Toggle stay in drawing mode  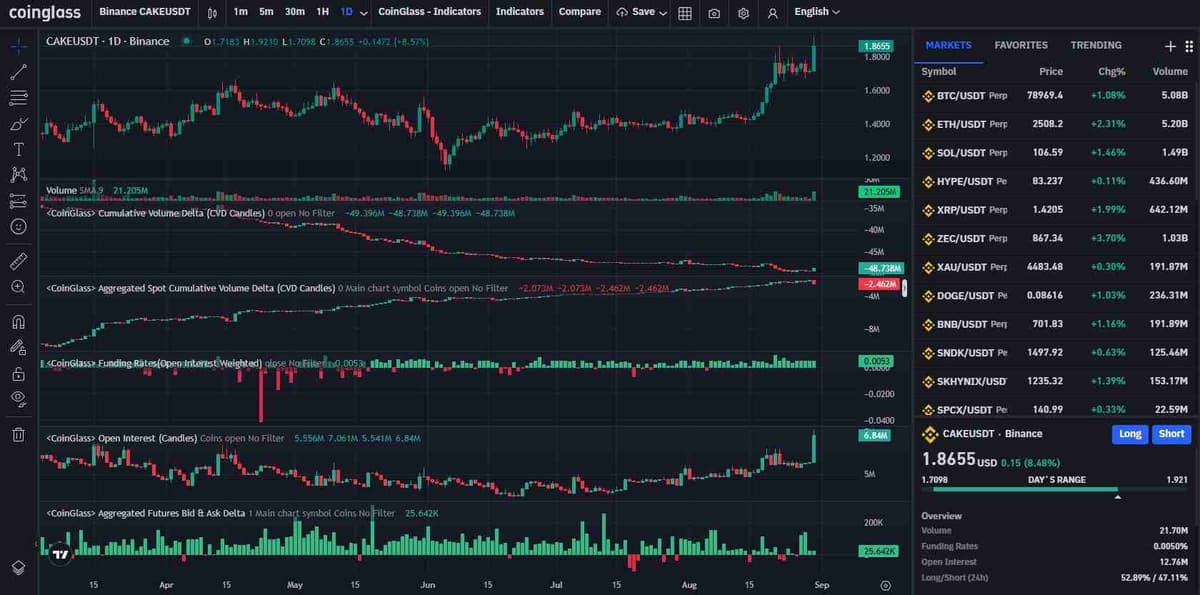click(x=18, y=348)
